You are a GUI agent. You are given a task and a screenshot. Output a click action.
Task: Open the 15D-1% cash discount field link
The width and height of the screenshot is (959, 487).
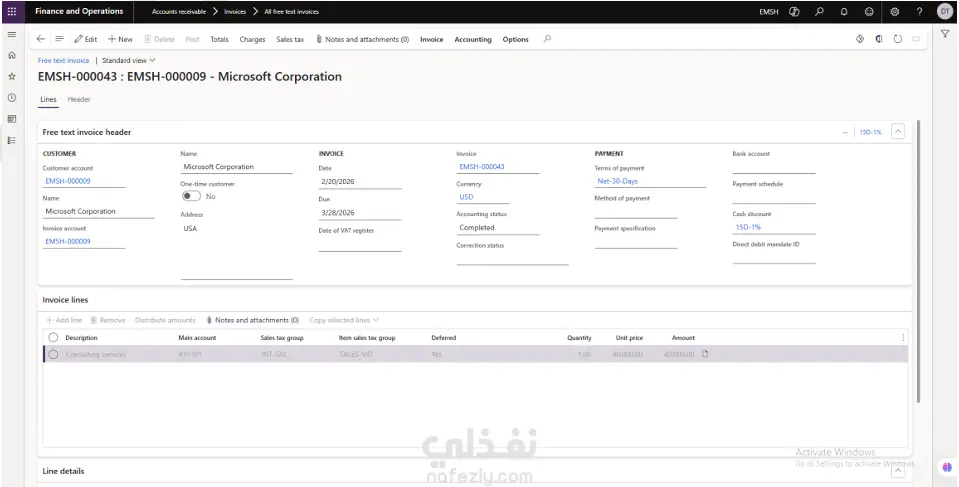coord(748,227)
